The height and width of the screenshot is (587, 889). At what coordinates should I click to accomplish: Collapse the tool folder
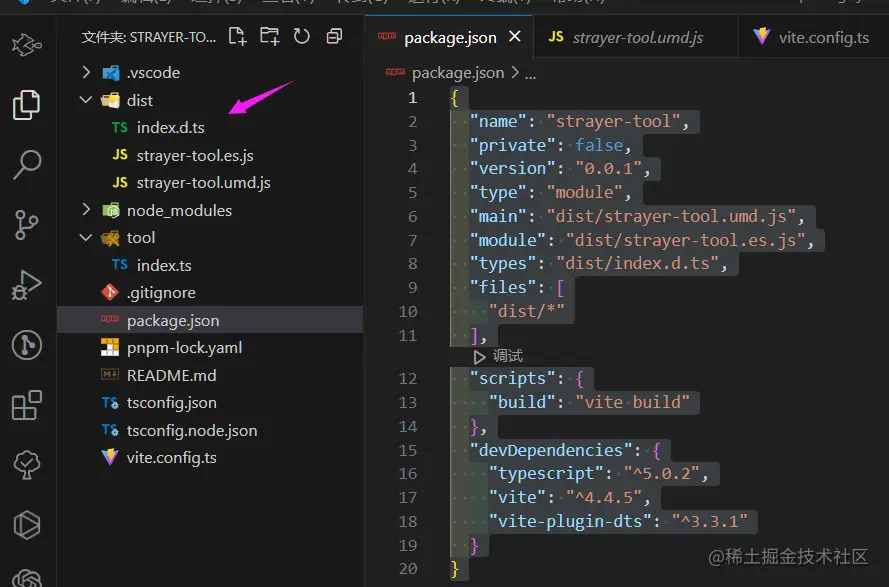point(210,238)
